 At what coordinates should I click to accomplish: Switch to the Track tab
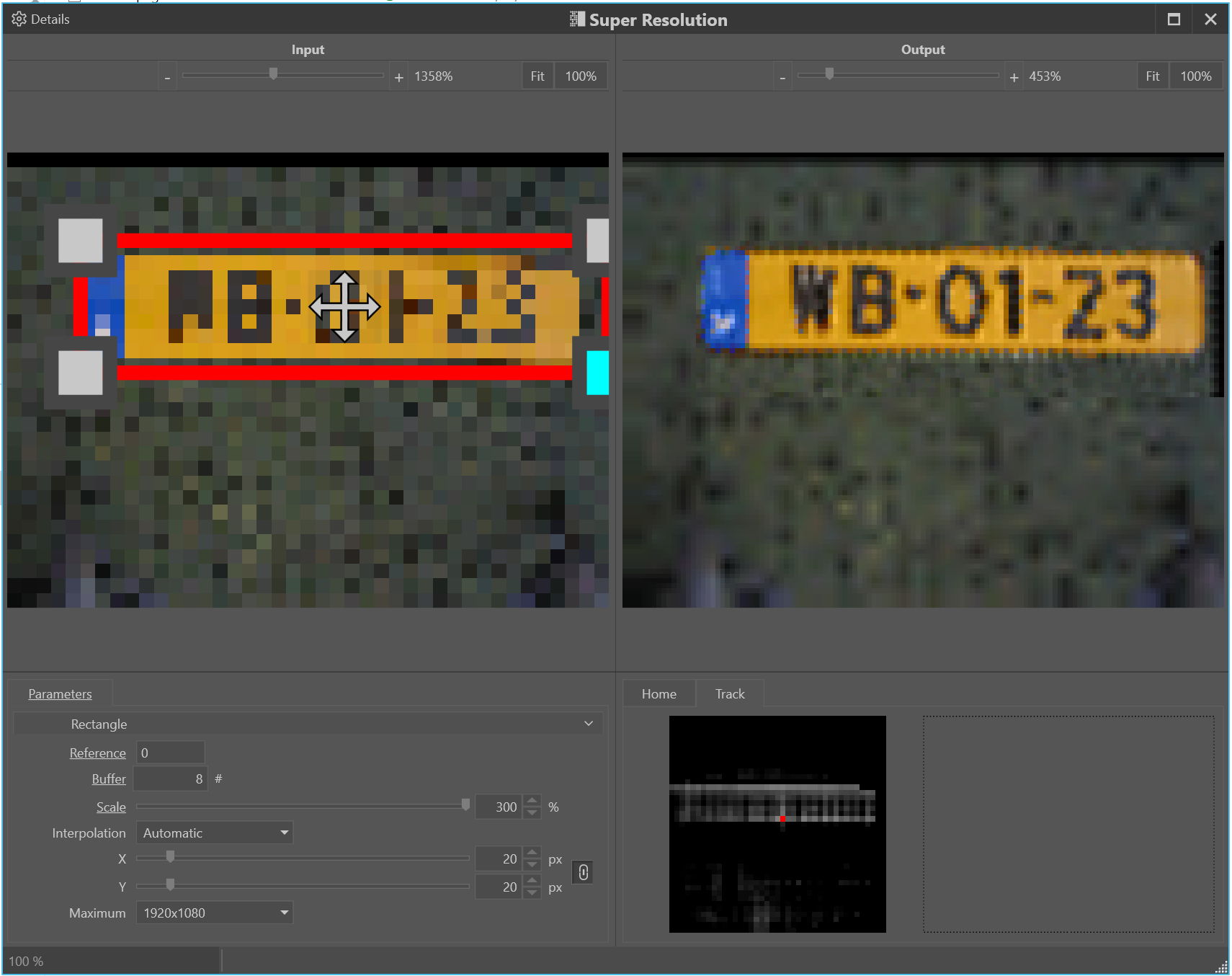(x=729, y=693)
